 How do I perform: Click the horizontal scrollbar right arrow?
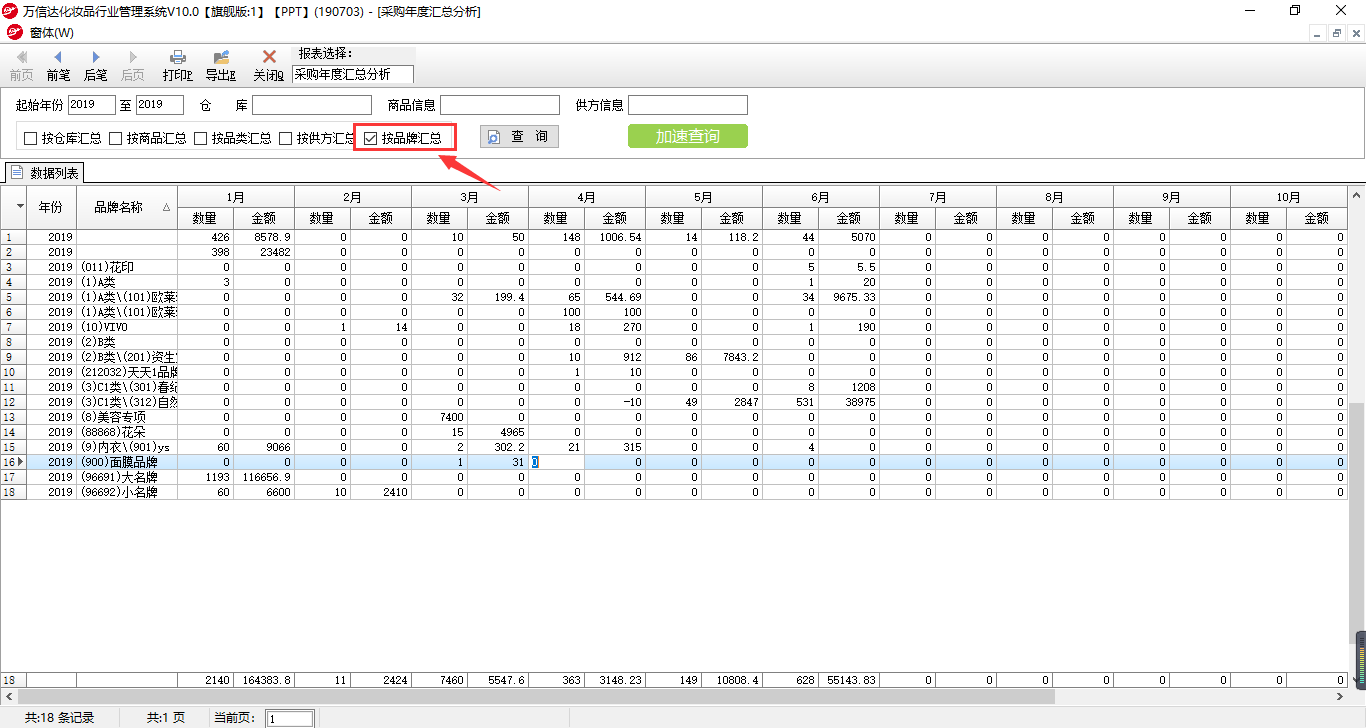point(1341,696)
